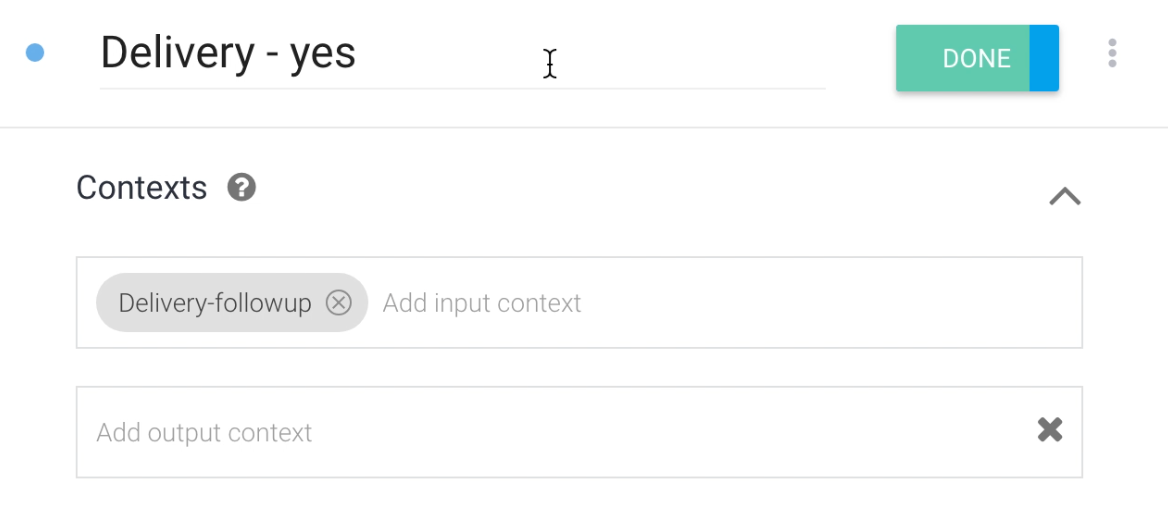This screenshot has width=1168, height=532.
Task: Remove the Delivery-followup input context chip
Action: (x=339, y=302)
